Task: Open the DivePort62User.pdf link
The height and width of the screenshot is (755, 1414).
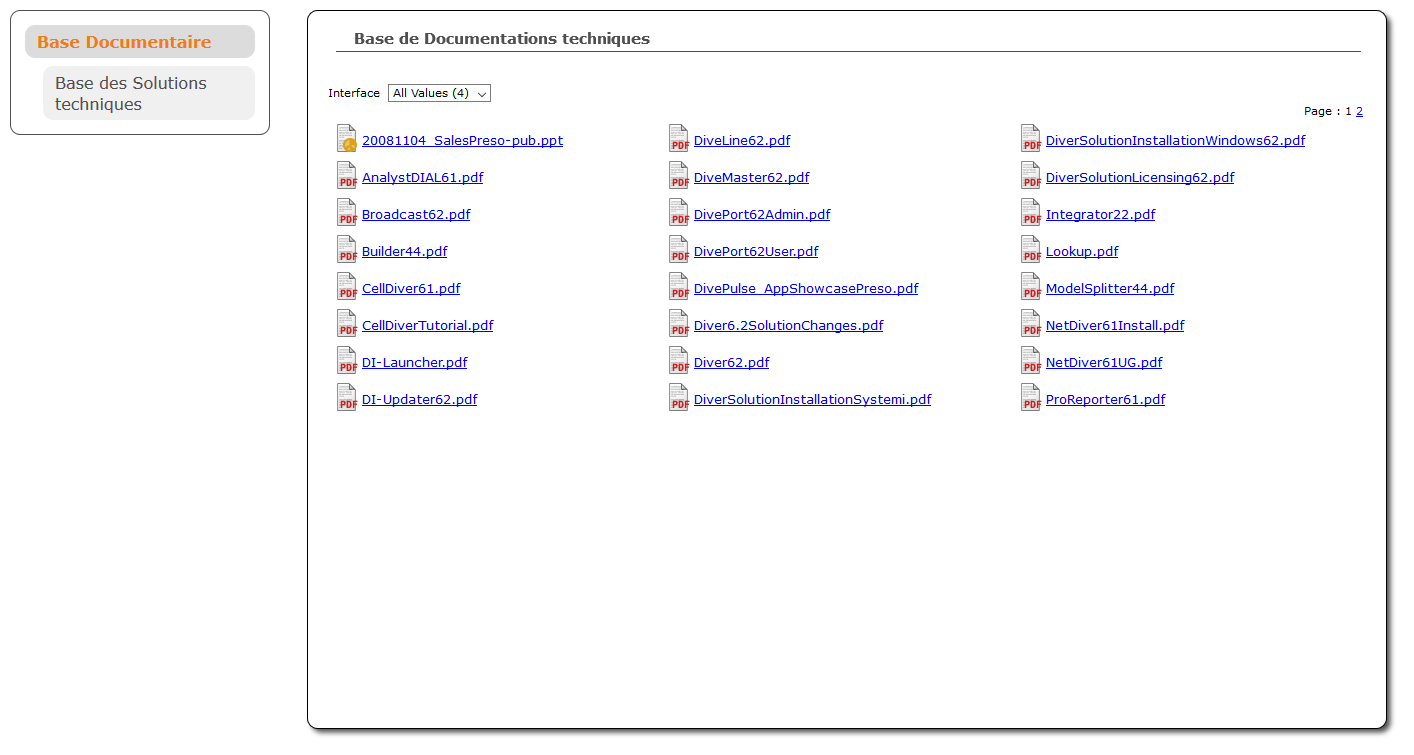Action: point(756,251)
